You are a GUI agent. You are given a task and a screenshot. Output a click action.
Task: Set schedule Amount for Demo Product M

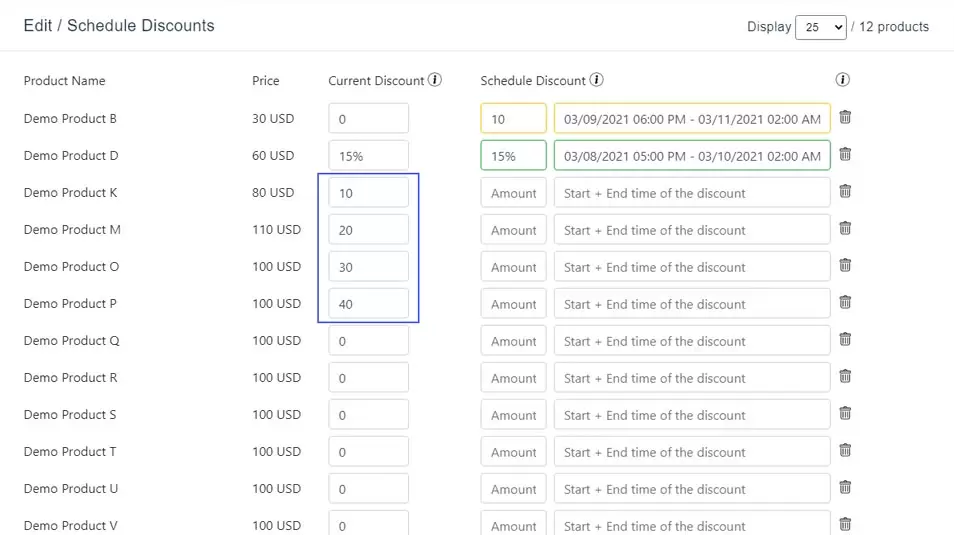click(x=514, y=230)
